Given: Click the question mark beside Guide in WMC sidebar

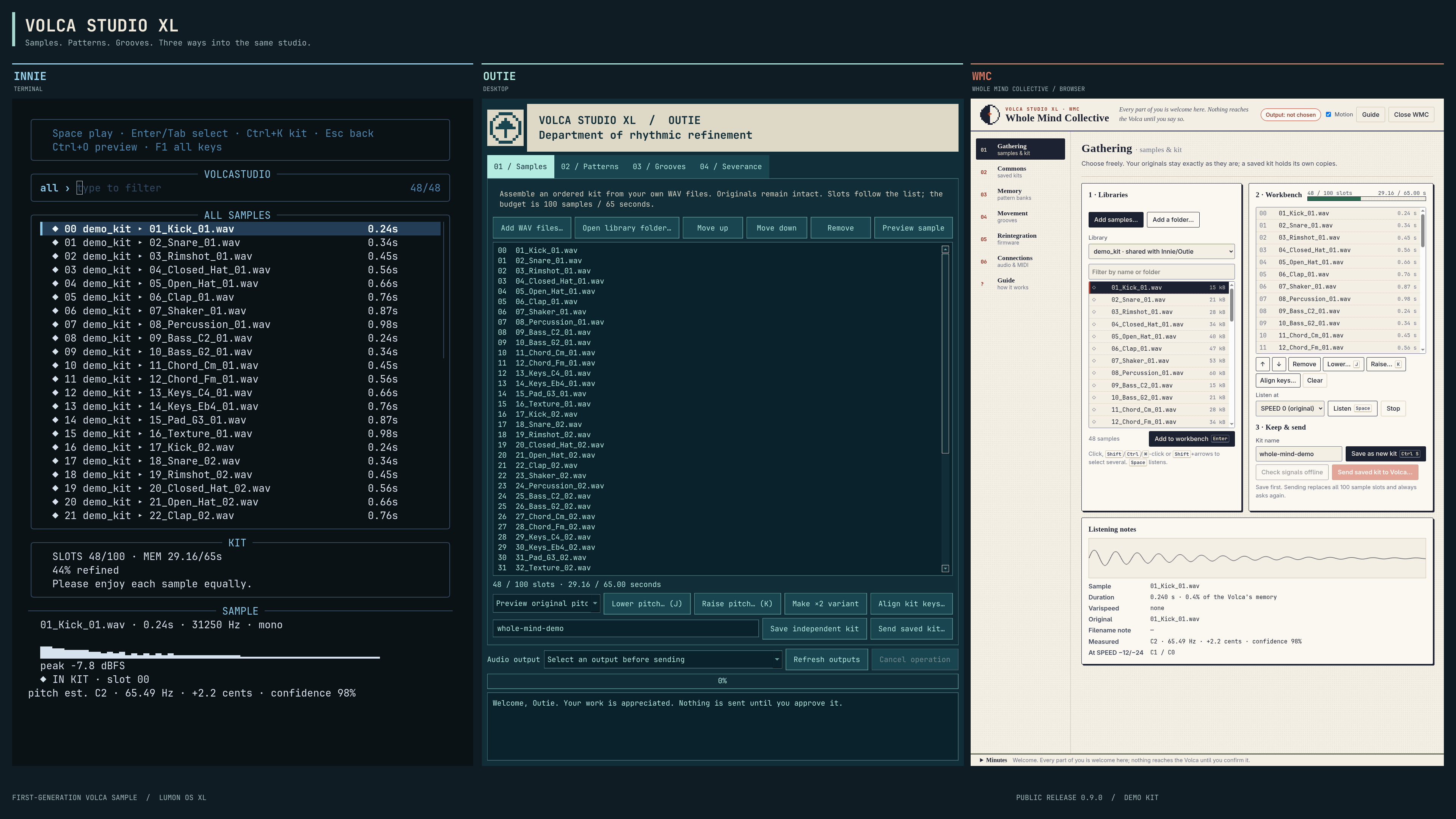Looking at the screenshot, I should coord(982,284).
